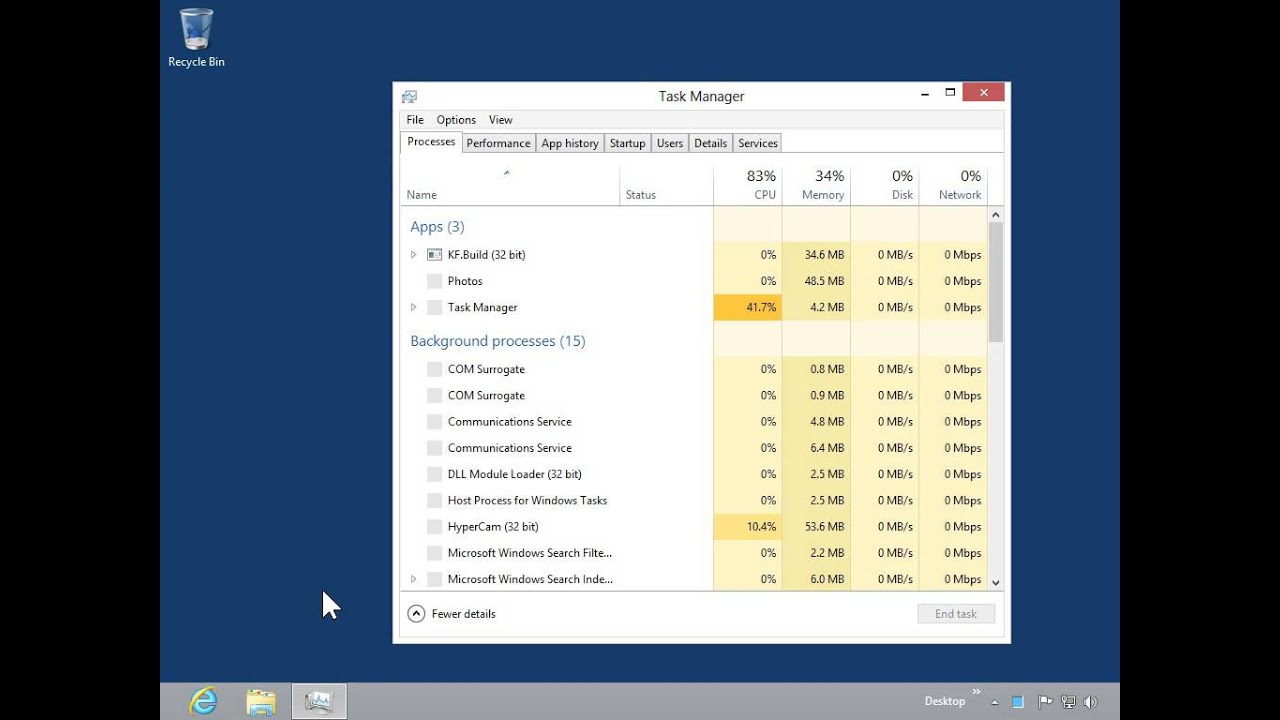Click the blue square tray icon
Image resolution: width=1280 pixels, height=720 pixels.
[1017, 702]
